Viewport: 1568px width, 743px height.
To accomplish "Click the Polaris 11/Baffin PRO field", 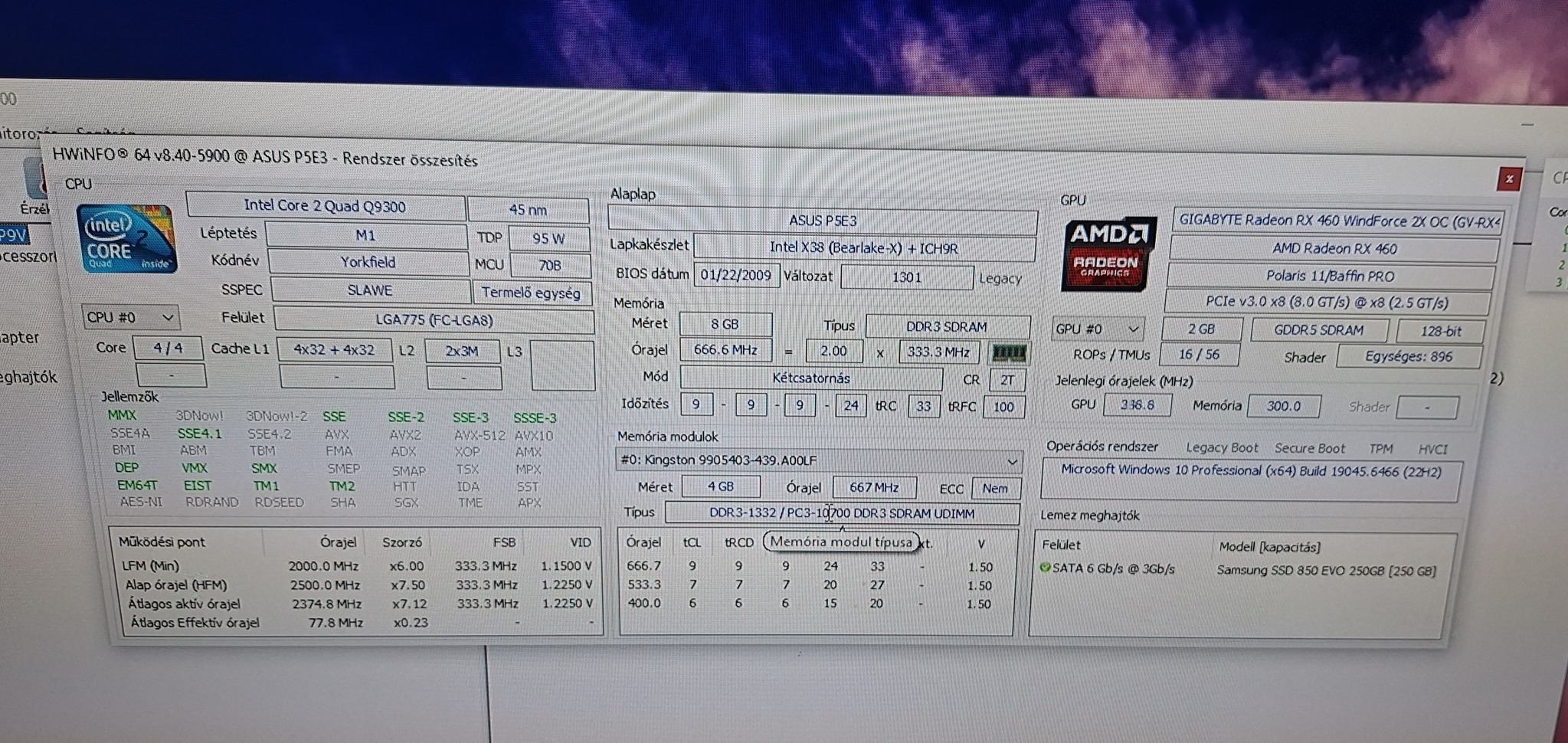I will tap(1331, 276).
